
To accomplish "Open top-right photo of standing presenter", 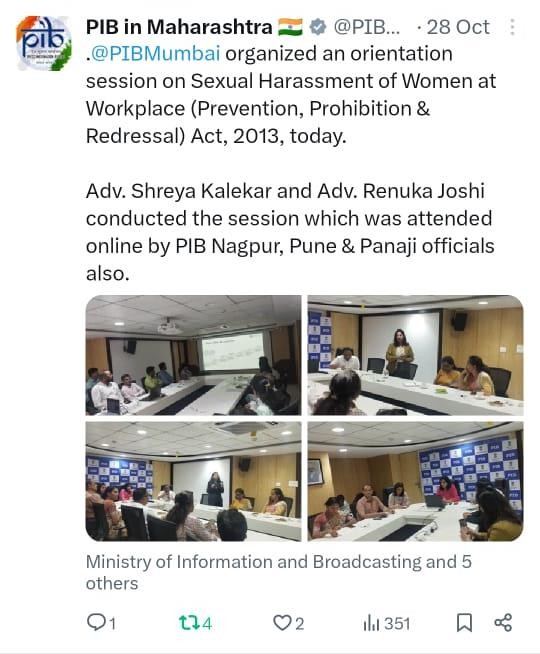I will pyautogui.click(x=415, y=355).
